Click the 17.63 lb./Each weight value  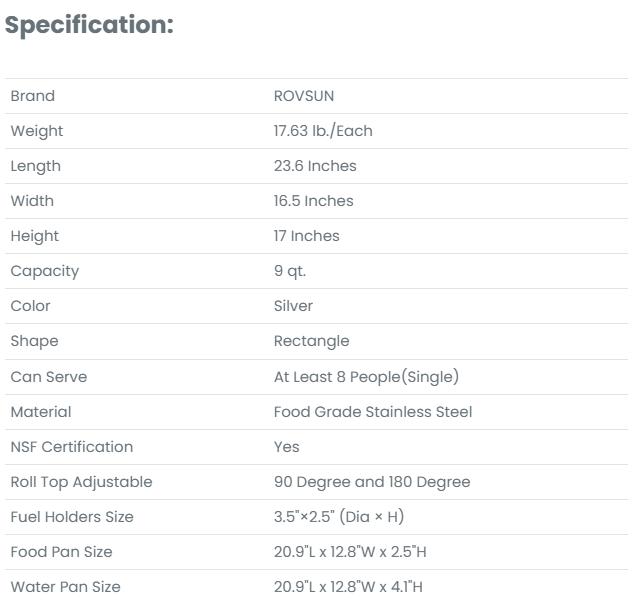click(x=323, y=131)
